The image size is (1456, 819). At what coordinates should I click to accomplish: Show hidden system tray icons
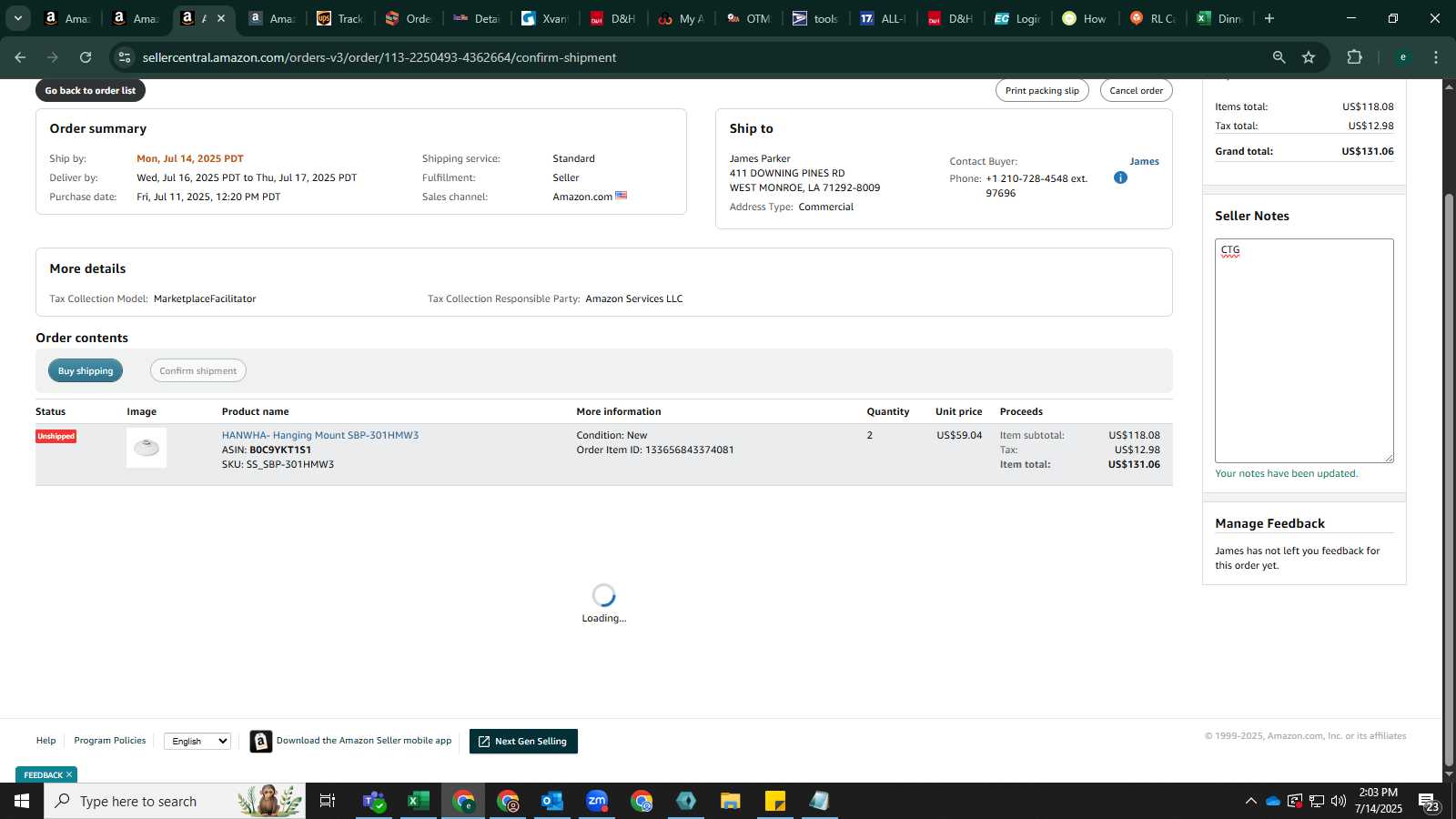coord(1250,801)
